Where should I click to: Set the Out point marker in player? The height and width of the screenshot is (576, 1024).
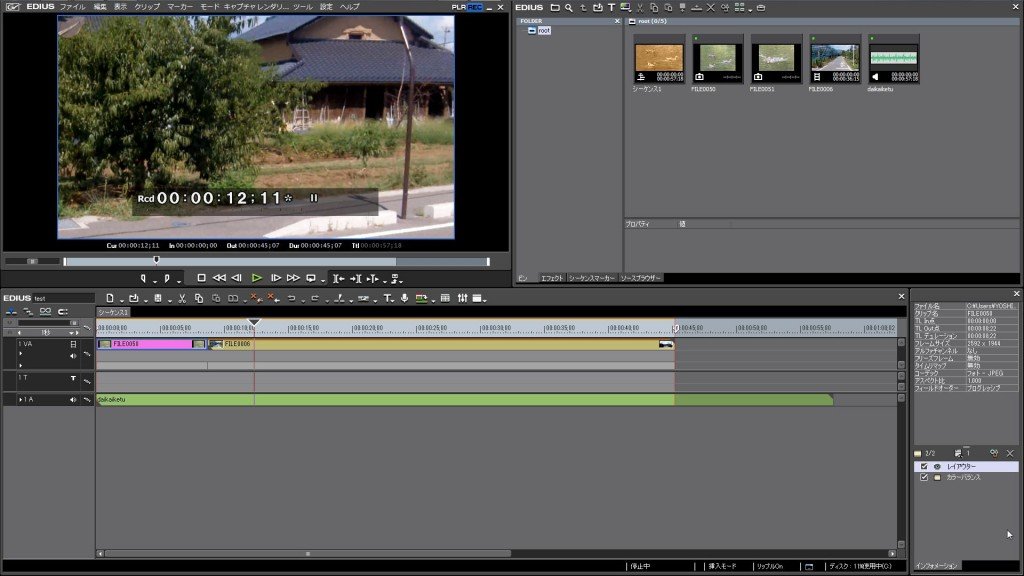[x=167, y=278]
